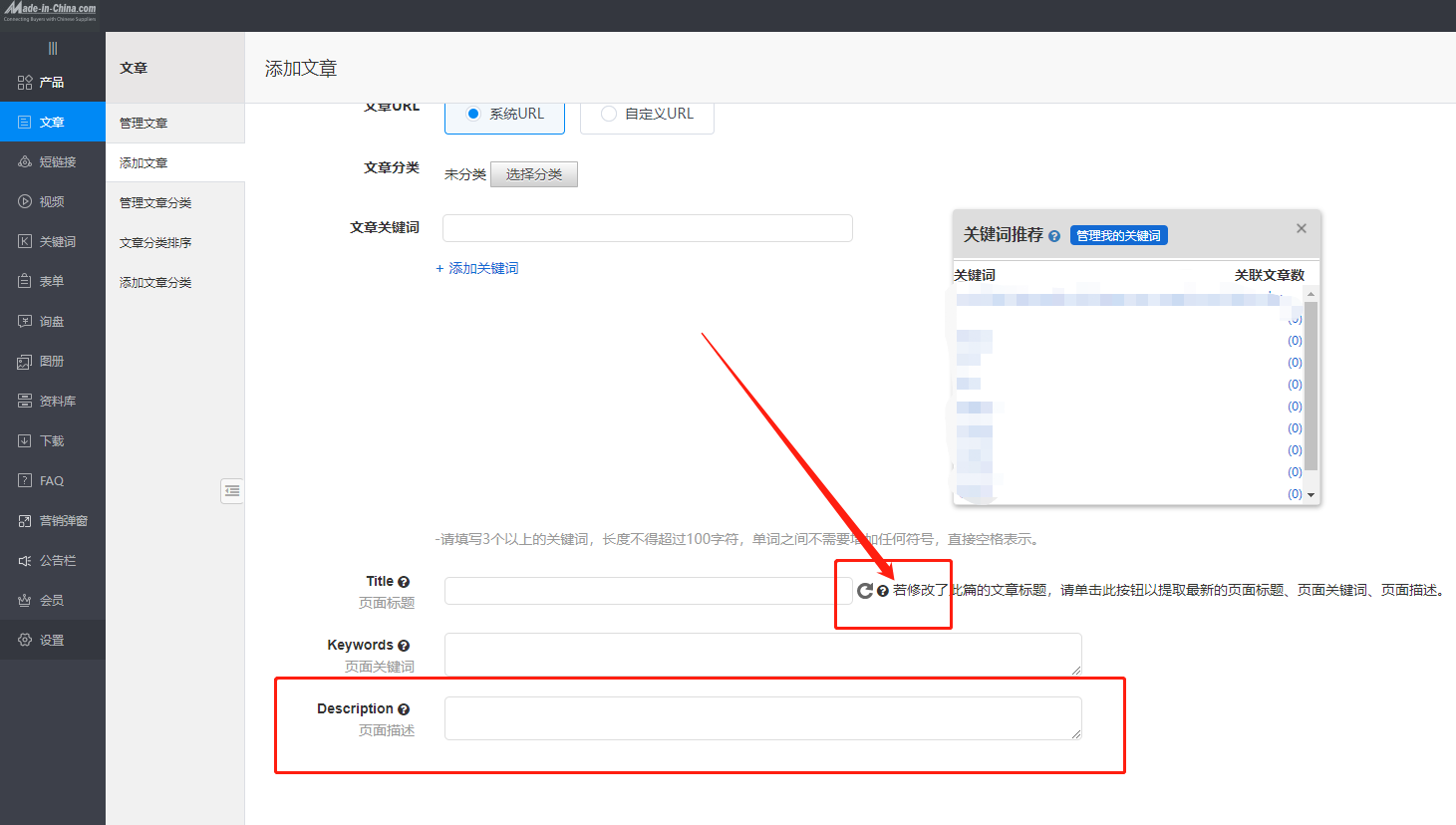1456x825 pixels.
Task: Click into the Description textarea
Action: (762, 717)
